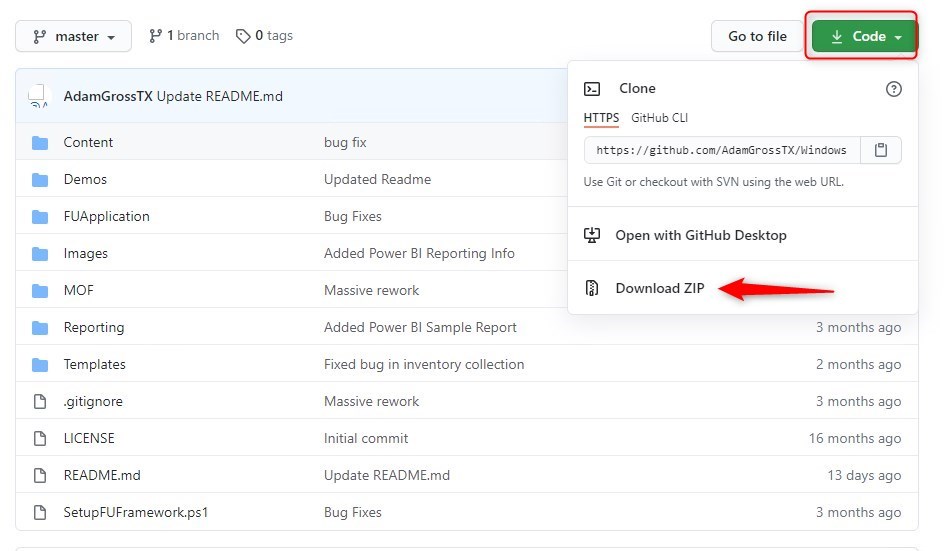
Task: Click 'Added Power BI Sample Report' message
Action: click(x=420, y=327)
